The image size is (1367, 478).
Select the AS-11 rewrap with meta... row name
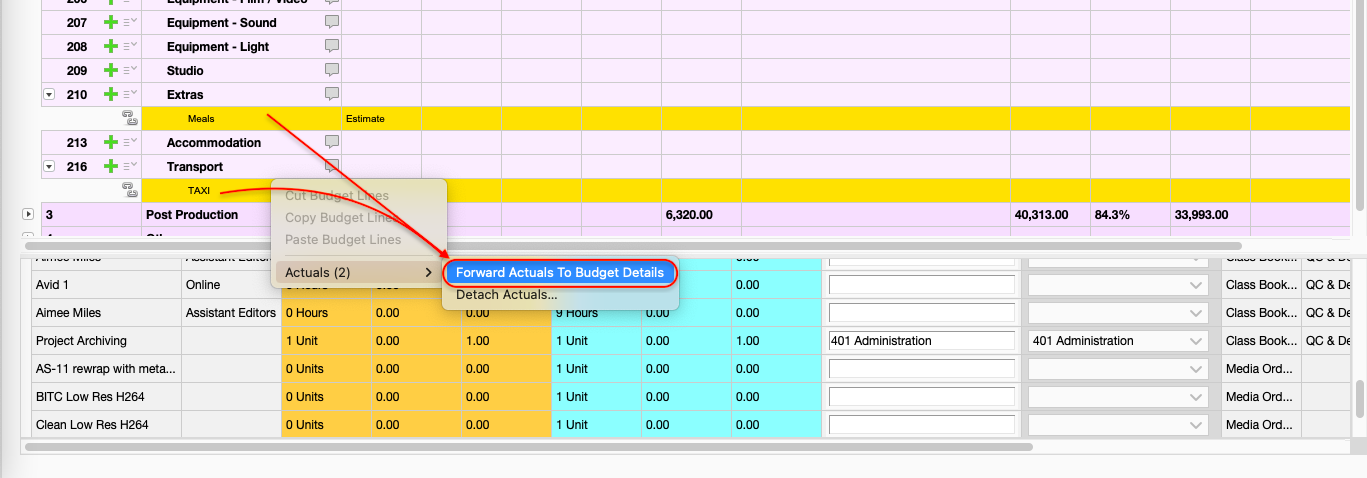point(105,369)
